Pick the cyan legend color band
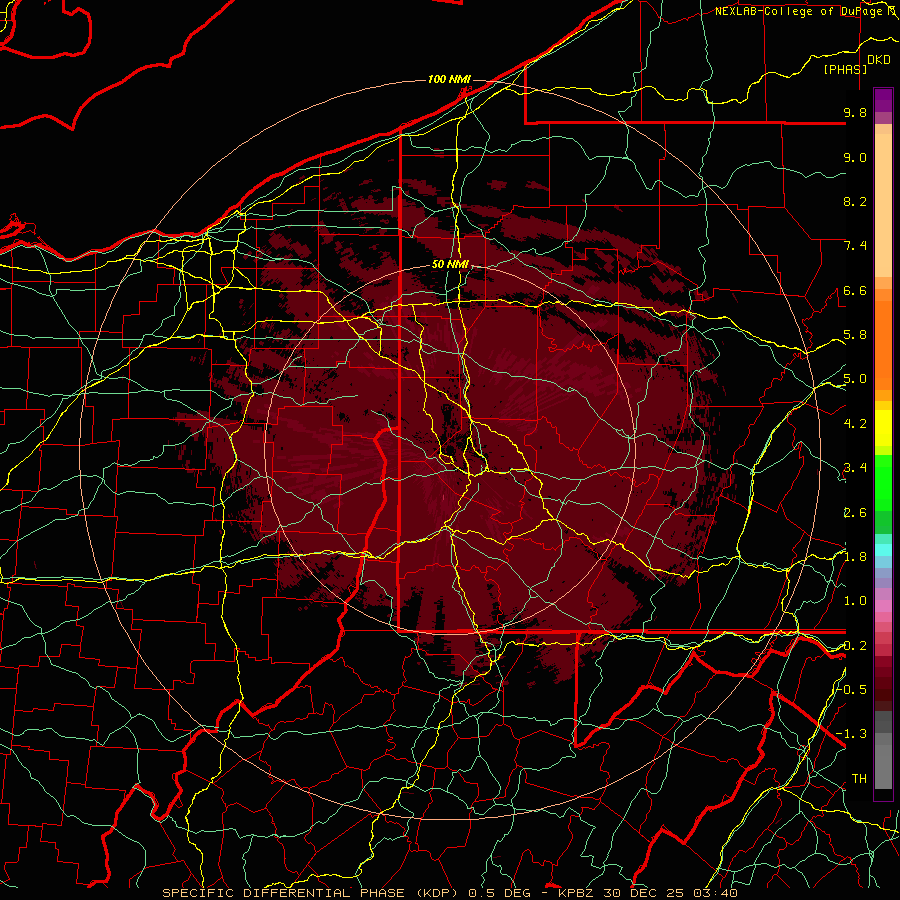Viewport: 900px width, 900px height. 883,549
